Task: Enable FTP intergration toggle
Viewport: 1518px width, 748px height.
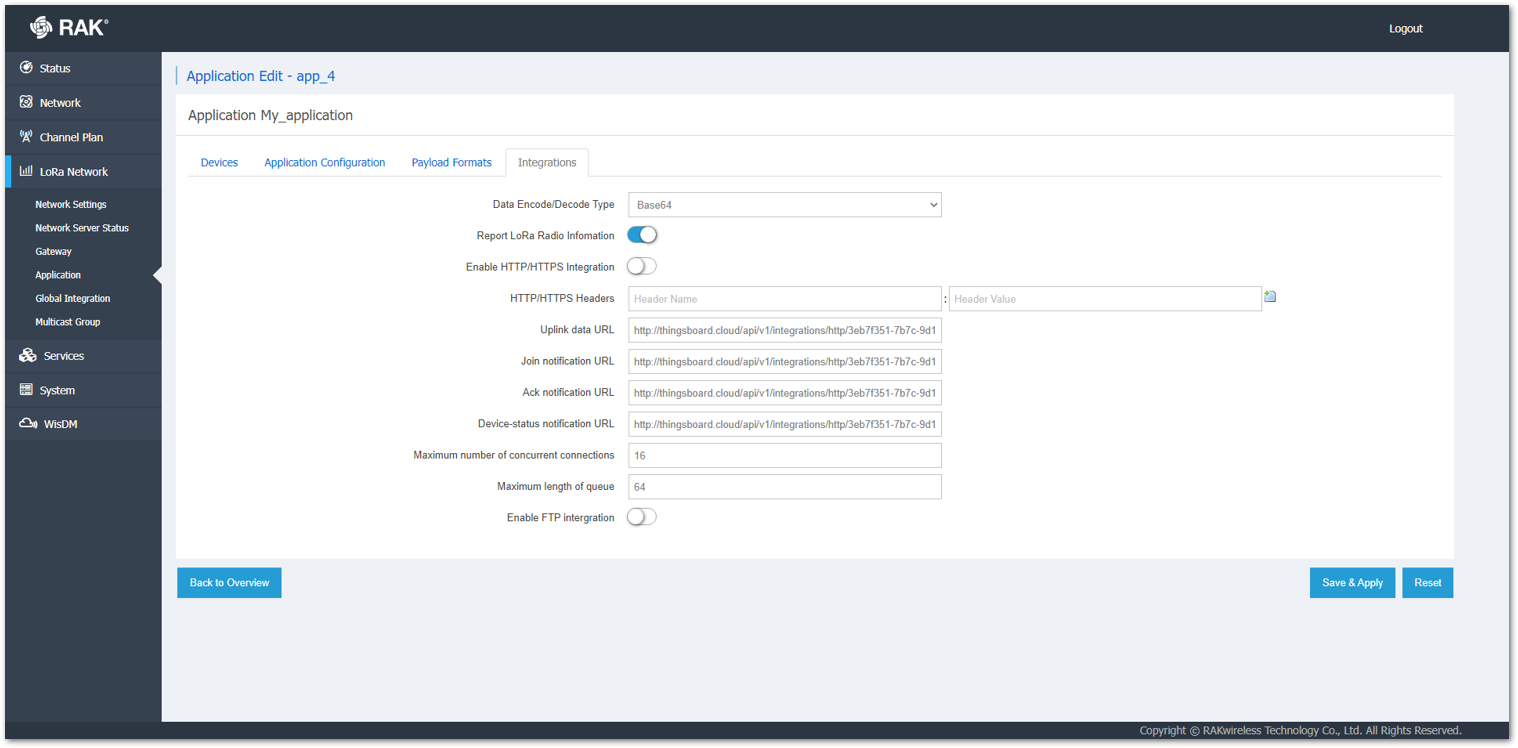Action: click(x=641, y=517)
